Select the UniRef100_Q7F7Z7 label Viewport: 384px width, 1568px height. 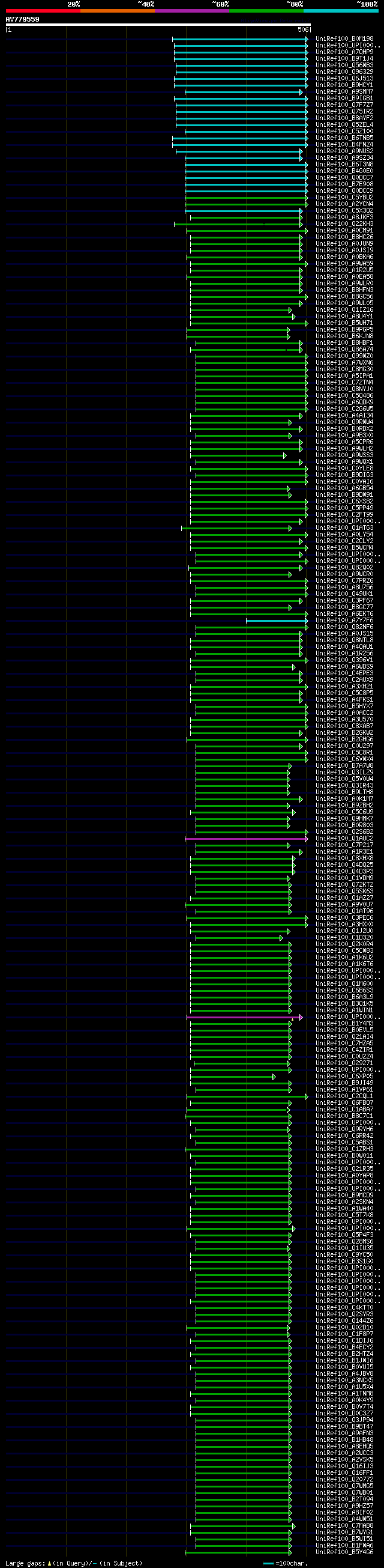click(344, 105)
